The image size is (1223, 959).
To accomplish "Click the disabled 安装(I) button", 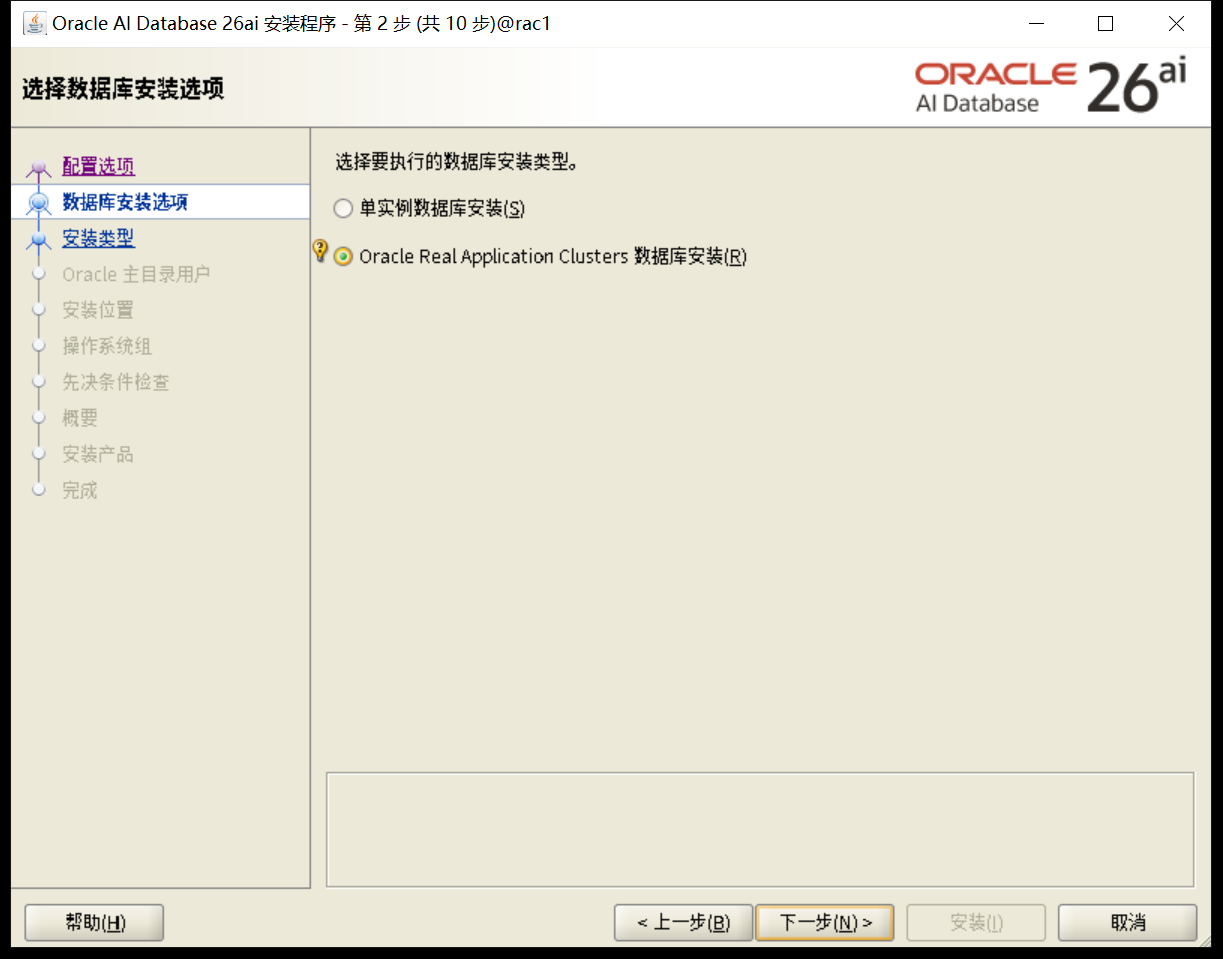I will pyautogui.click(x=976, y=922).
